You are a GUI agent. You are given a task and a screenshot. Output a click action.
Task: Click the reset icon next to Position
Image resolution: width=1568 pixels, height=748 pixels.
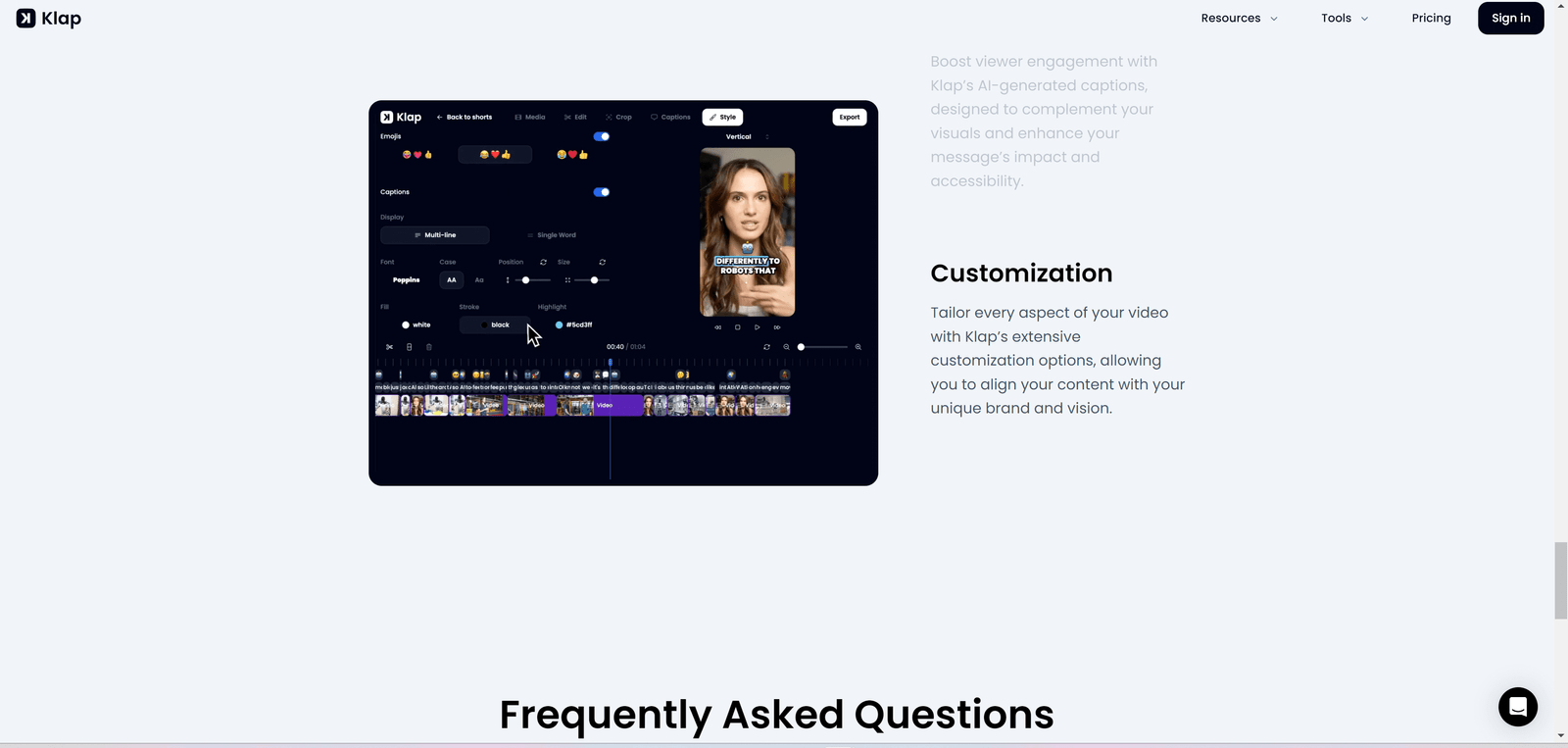(x=543, y=262)
